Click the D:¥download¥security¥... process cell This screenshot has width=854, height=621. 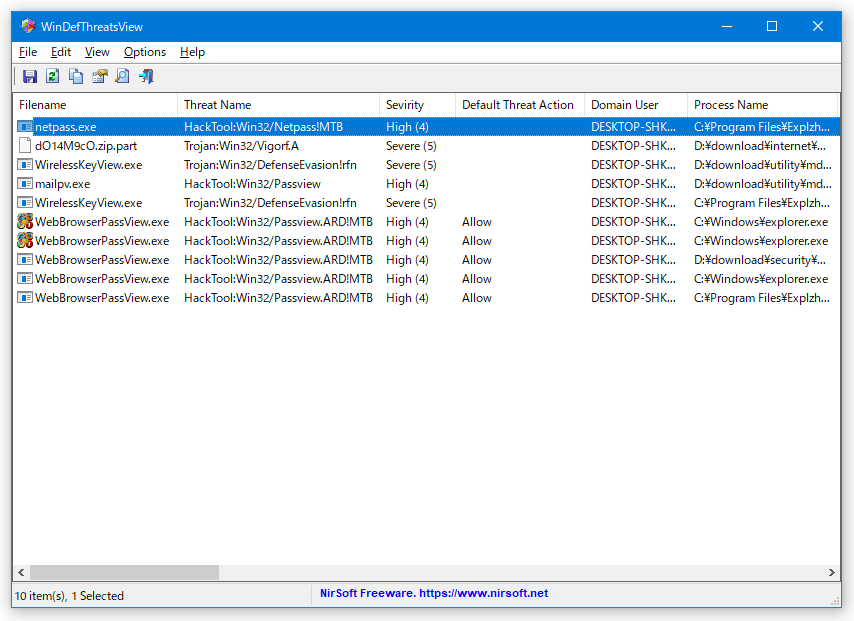click(x=760, y=260)
